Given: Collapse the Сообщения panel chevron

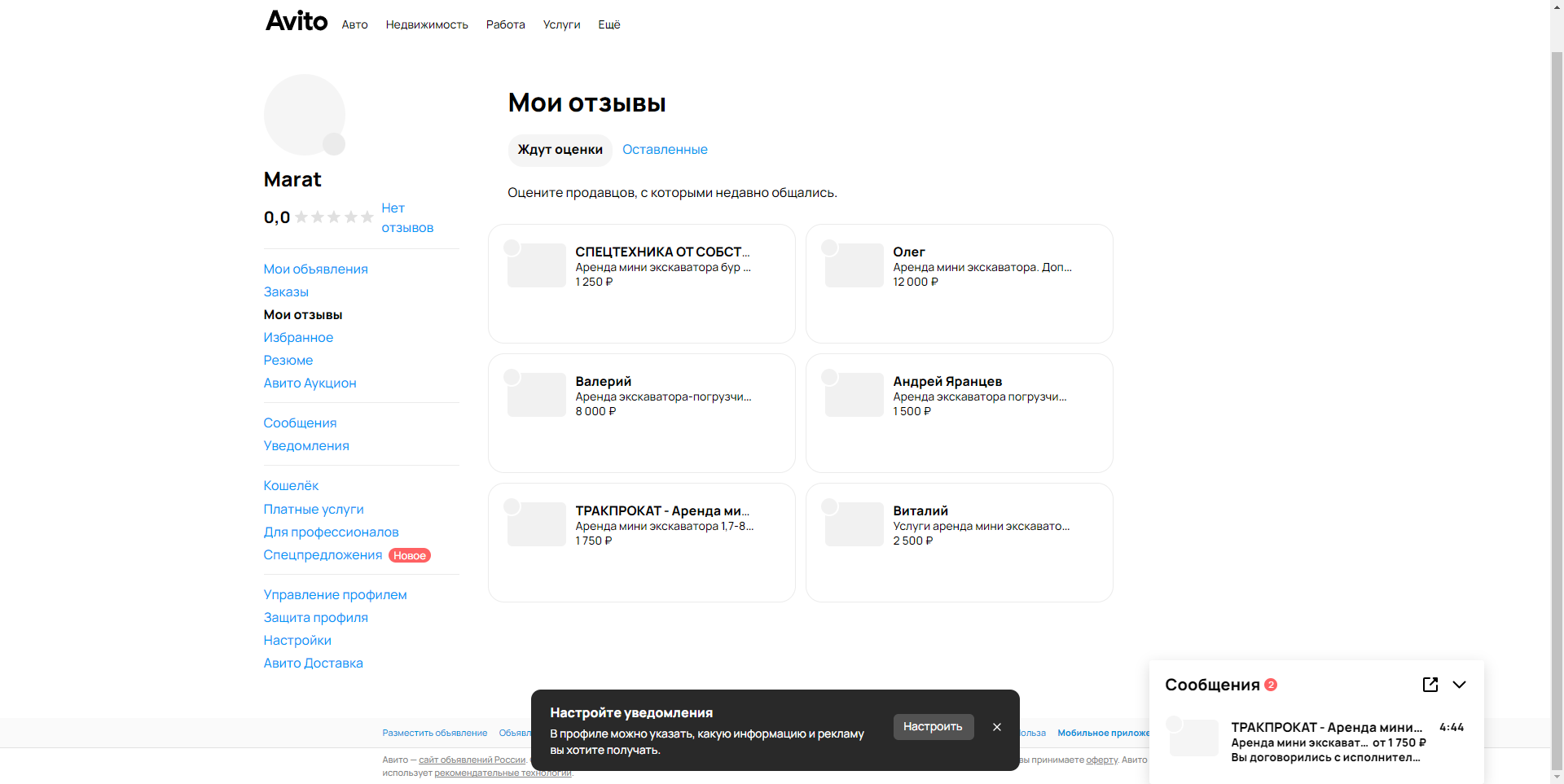Looking at the screenshot, I should pyautogui.click(x=1460, y=685).
